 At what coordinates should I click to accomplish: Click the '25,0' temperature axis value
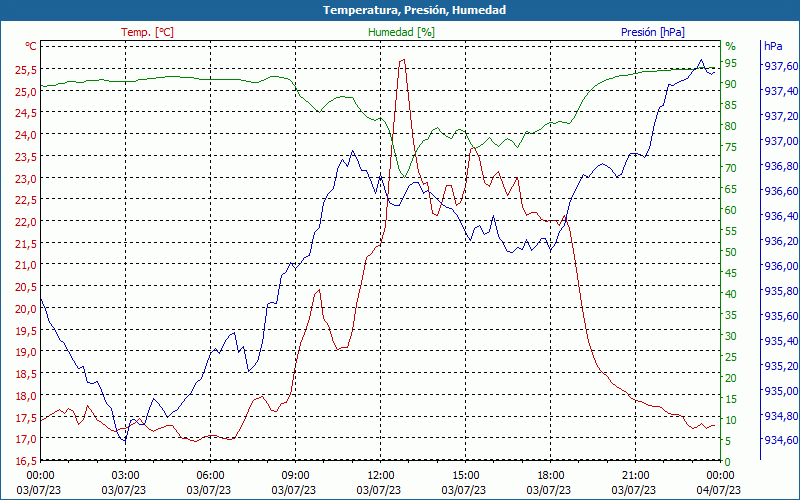(27, 92)
